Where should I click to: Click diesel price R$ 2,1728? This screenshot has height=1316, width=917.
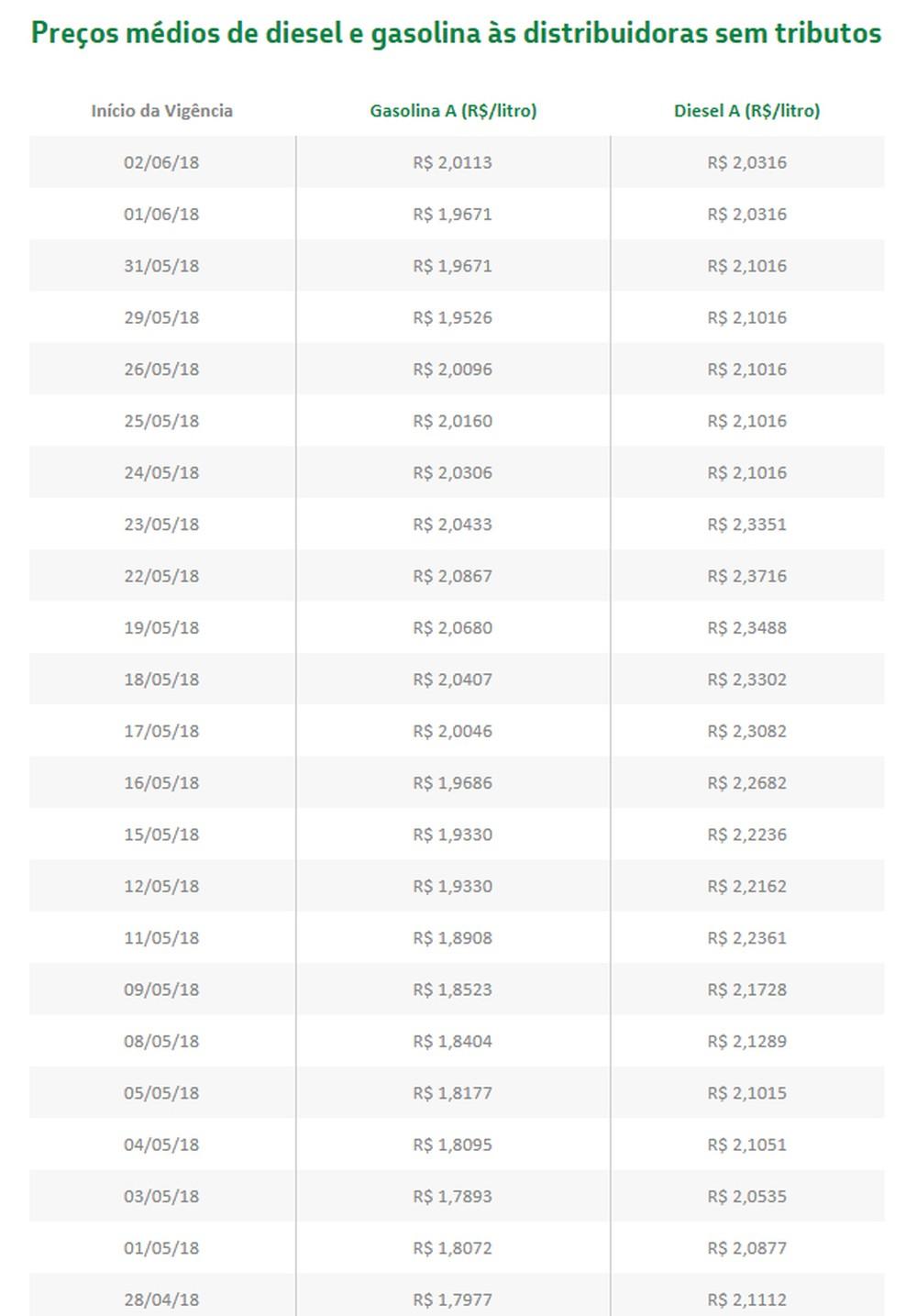tap(746, 990)
